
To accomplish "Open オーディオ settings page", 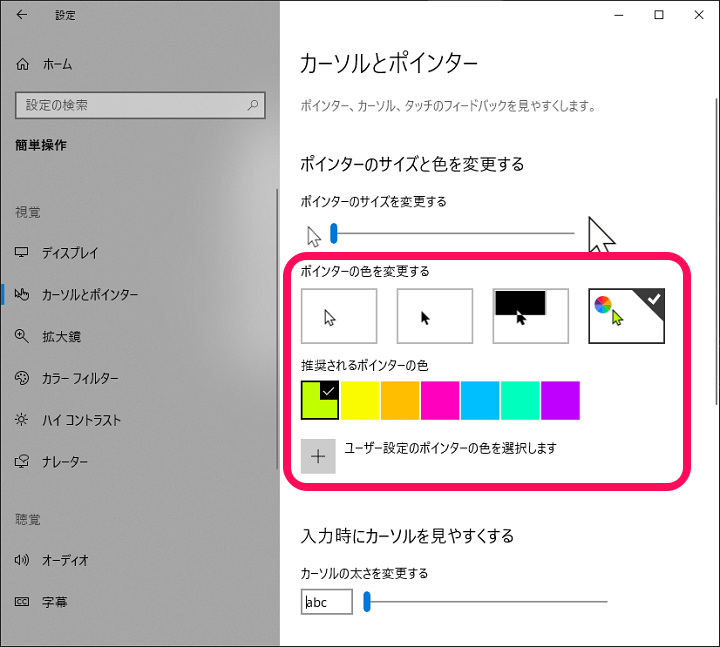I will click(65, 560).
